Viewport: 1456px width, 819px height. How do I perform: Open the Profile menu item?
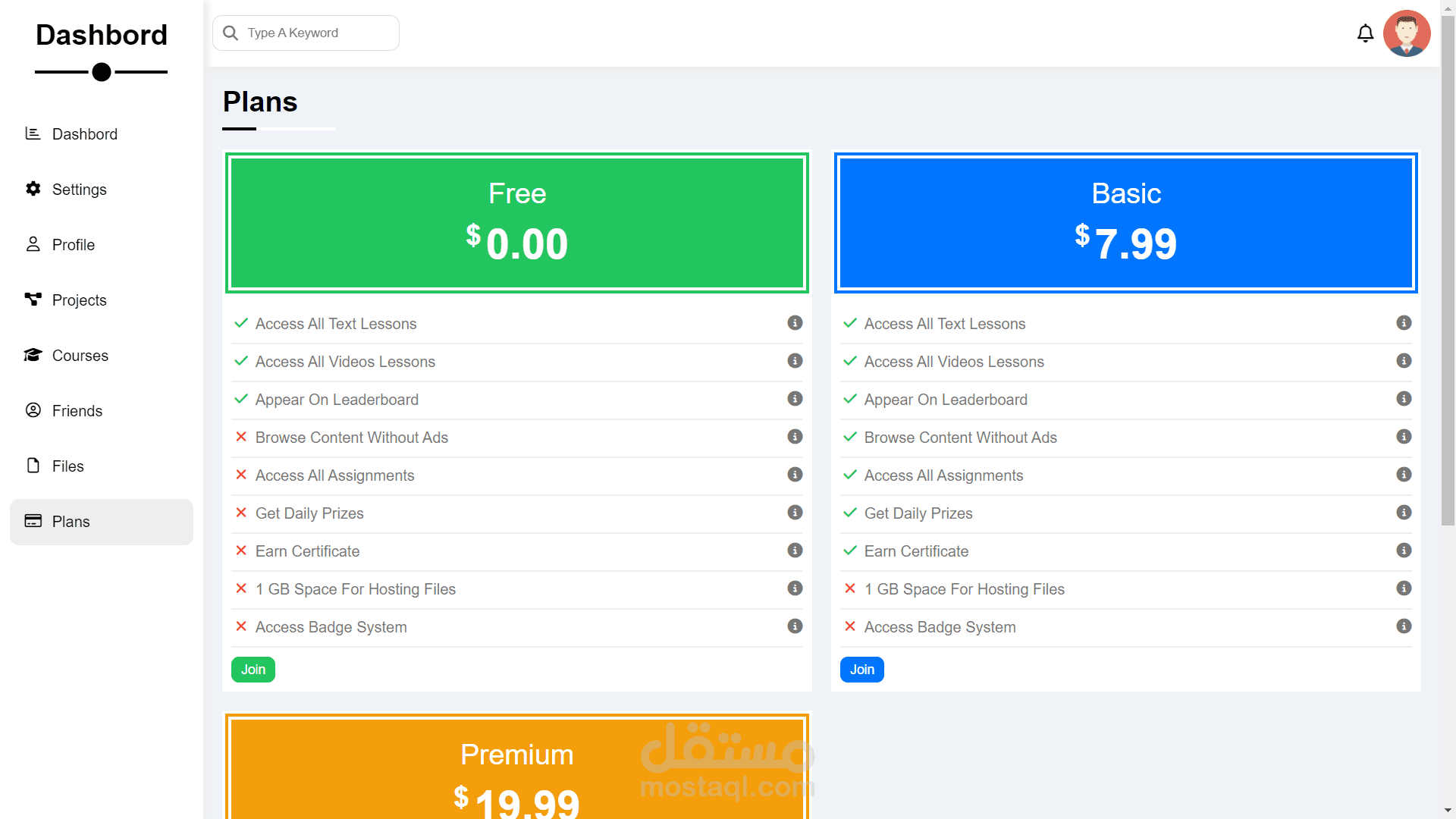click(73, 245)
